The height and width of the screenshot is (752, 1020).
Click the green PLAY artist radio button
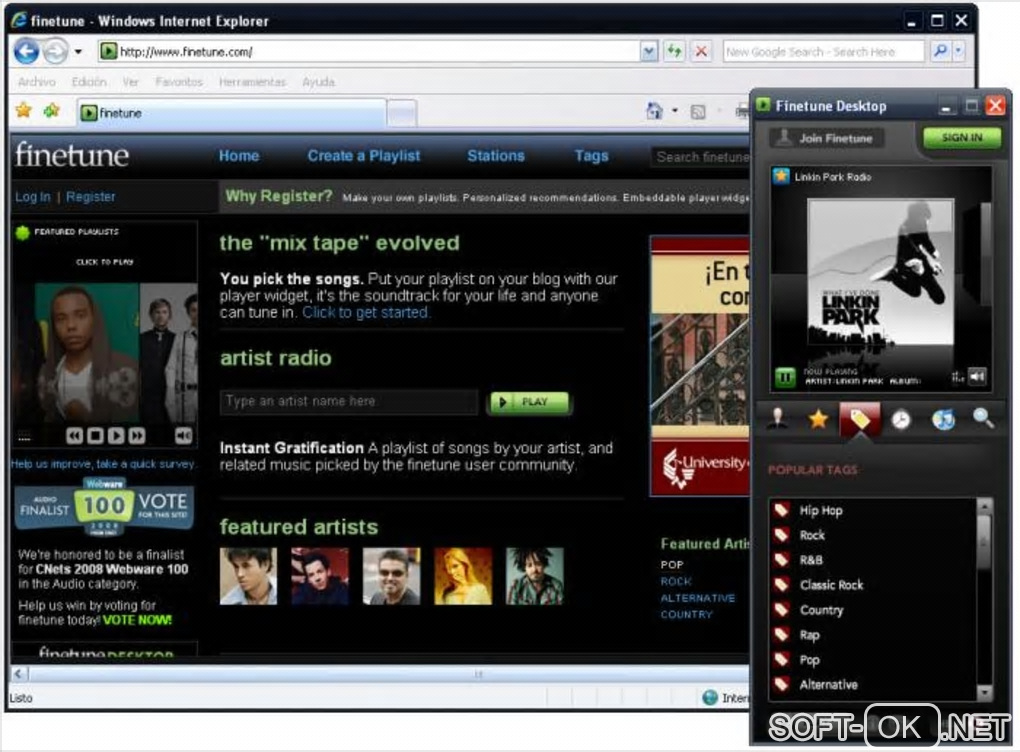530,402
